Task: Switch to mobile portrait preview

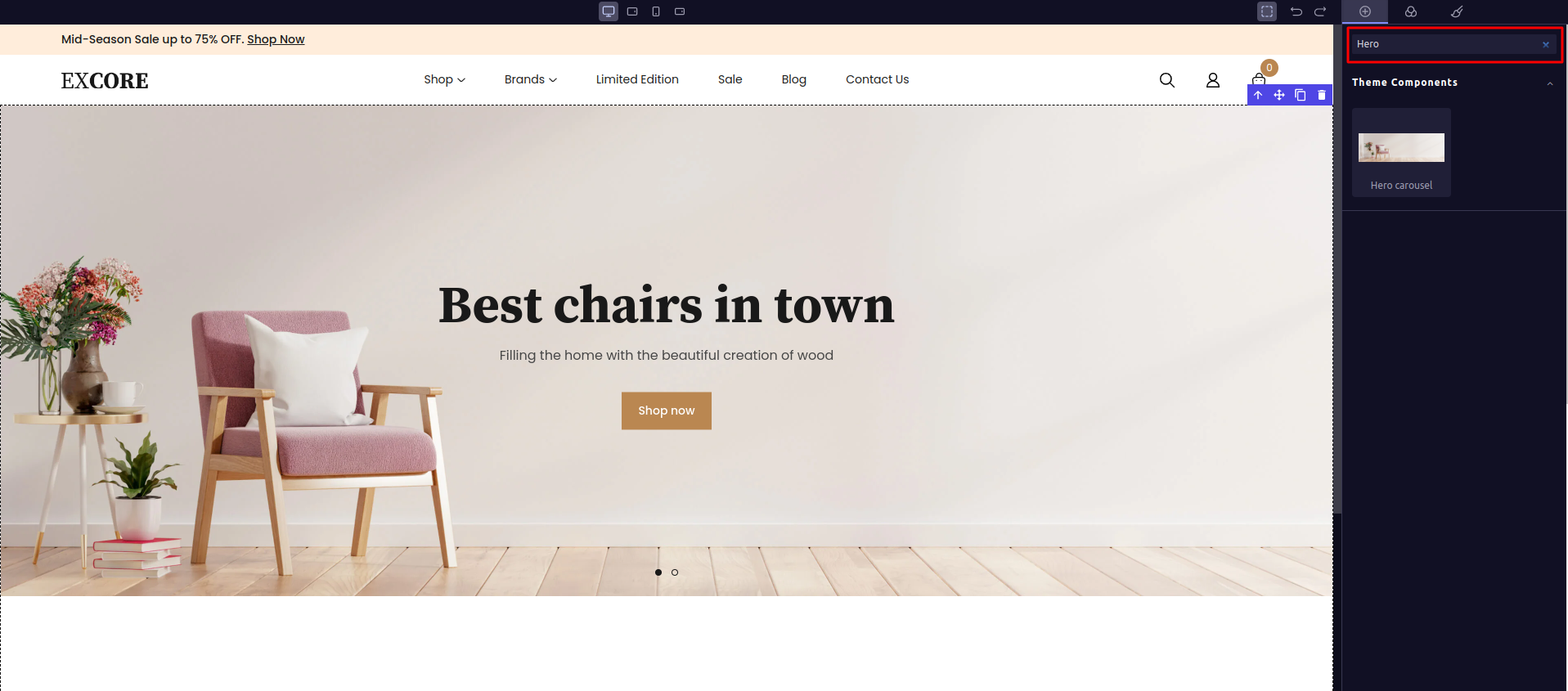Action: pyautogui.click(x=656, y=11)
